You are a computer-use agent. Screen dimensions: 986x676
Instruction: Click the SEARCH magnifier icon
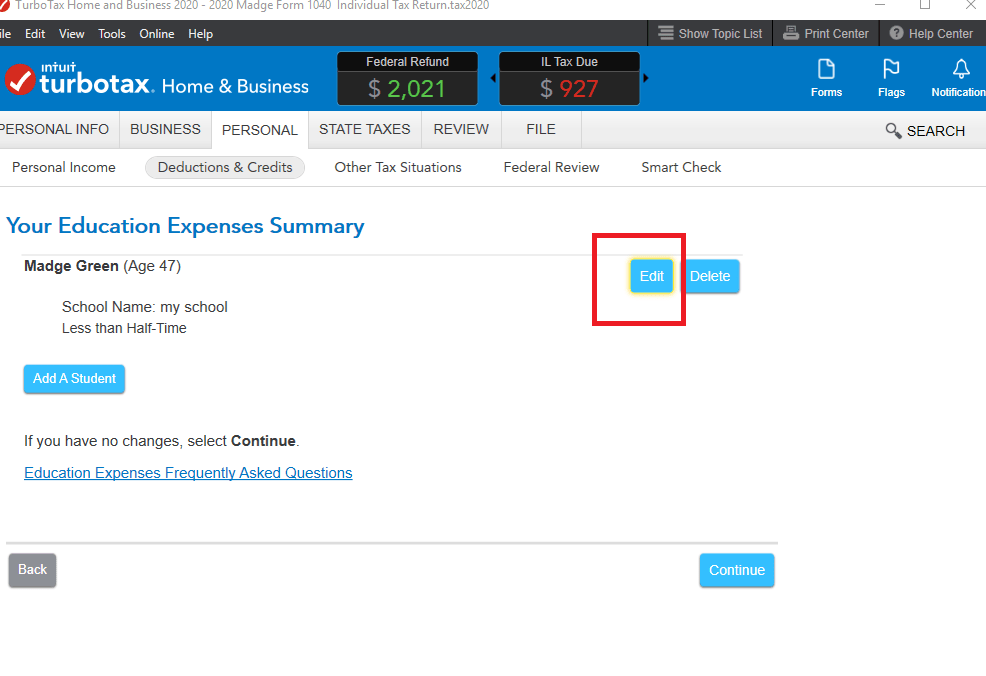point(893,130)
